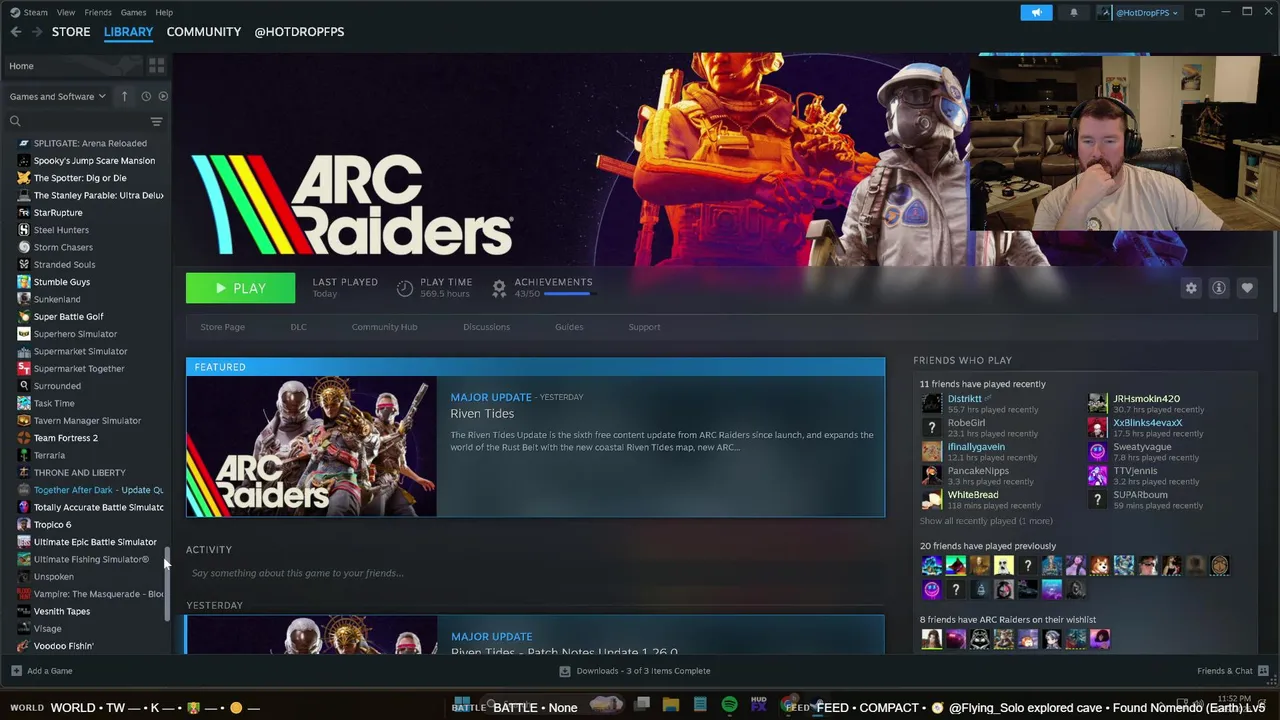Open Sweatyvague friend entry
The height and width of the screenshot is (720, 1280).
(1142, 451)
